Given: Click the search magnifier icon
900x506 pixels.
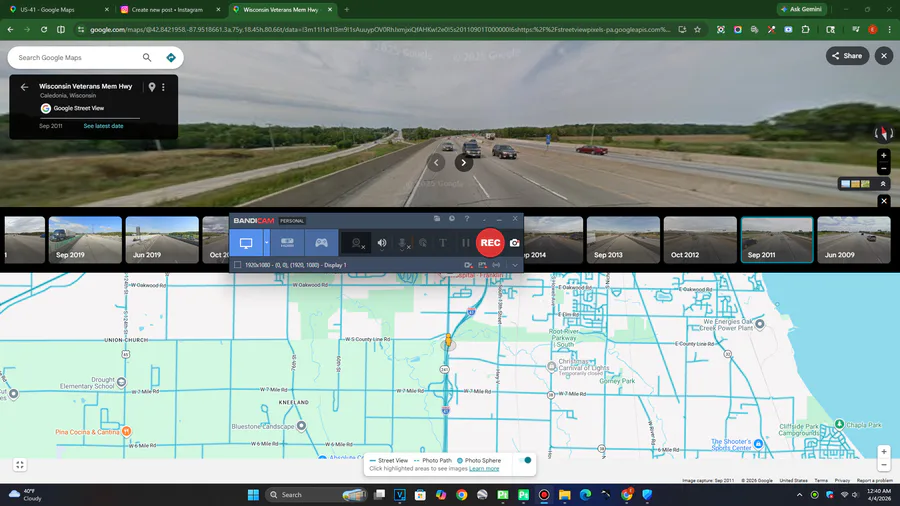Looking at the screenshot, I should [147, 57].
